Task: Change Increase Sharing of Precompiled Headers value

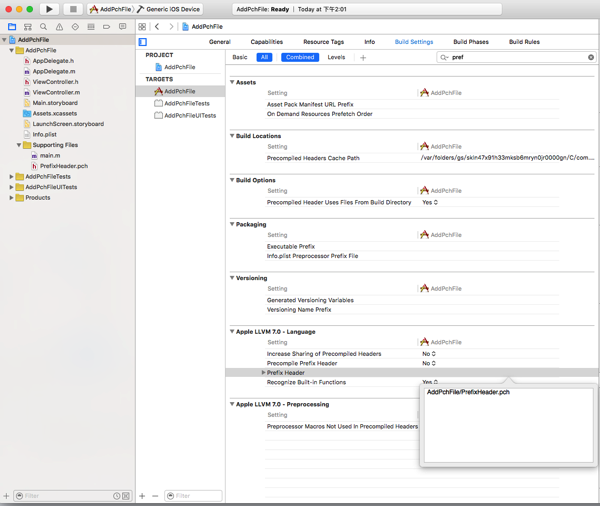Action: pyautogui.click(x=429, y=354)
